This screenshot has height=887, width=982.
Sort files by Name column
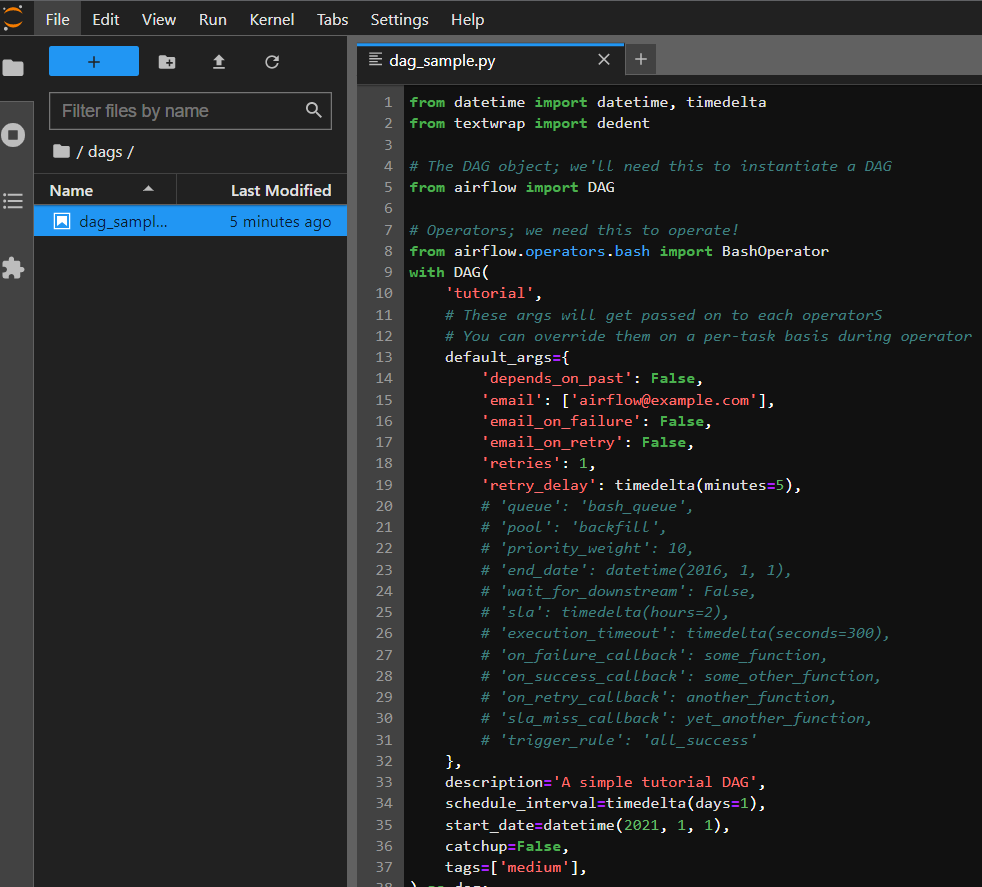coord(72,190)
